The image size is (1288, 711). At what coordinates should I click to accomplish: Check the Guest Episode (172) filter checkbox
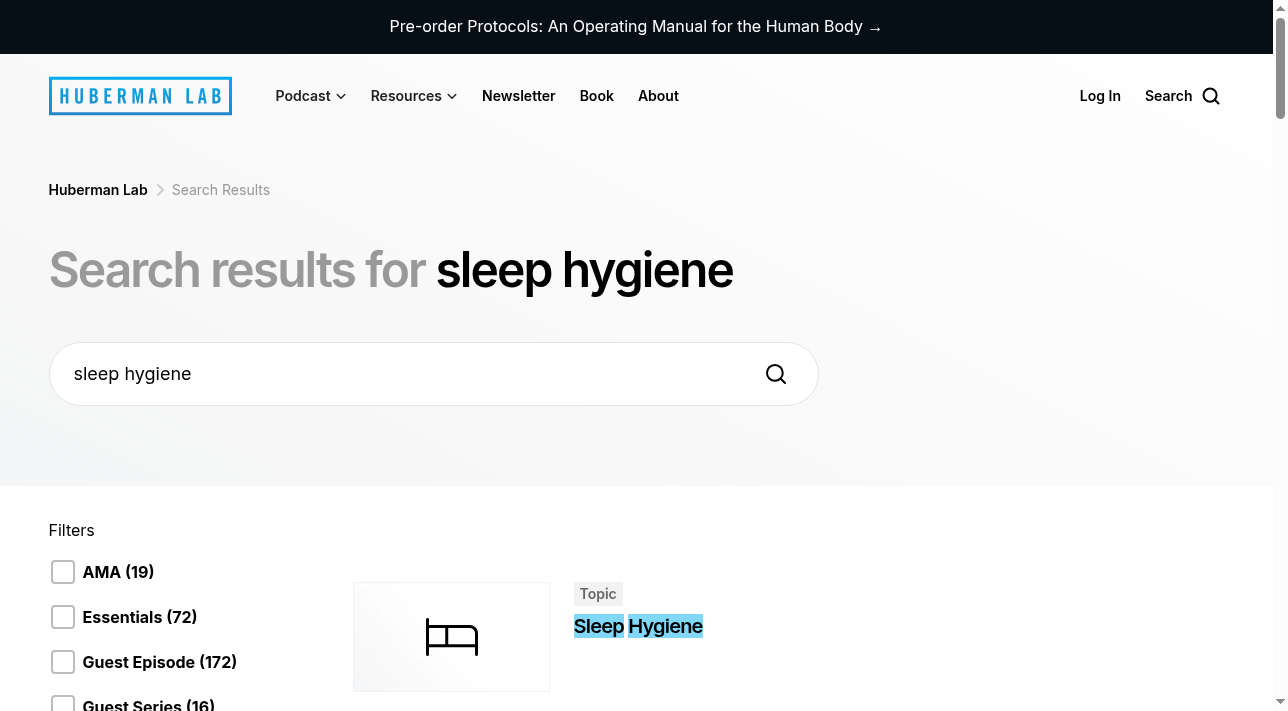point(63,662)
